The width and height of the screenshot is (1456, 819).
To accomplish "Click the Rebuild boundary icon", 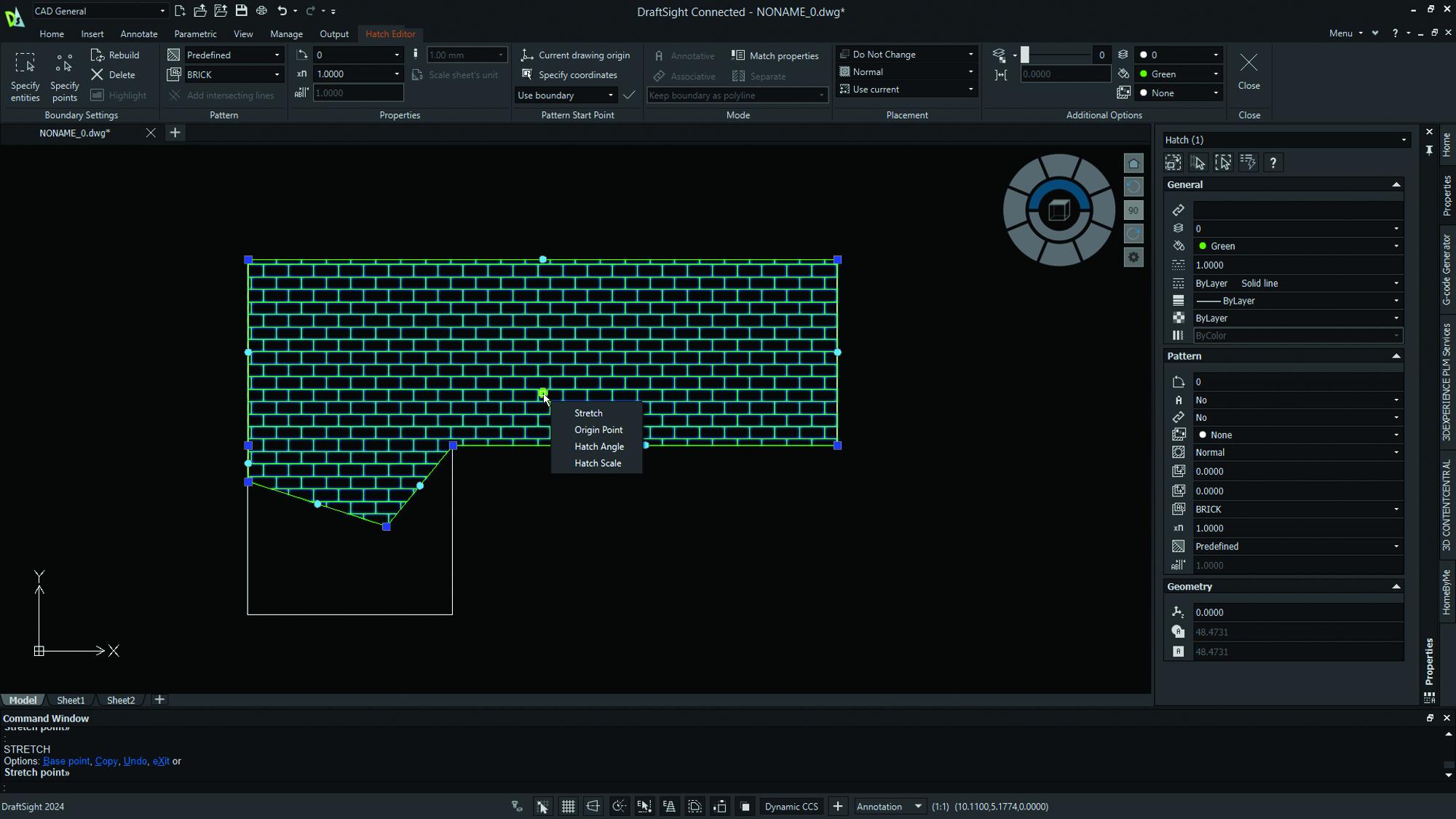I will [x=98, y=55].
